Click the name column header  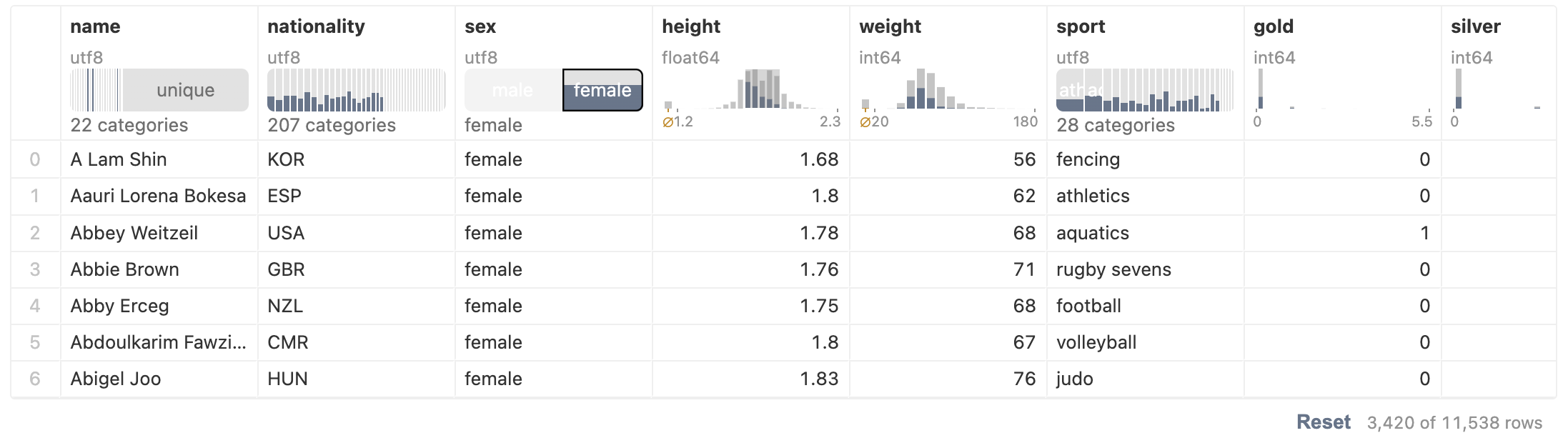[95, 26]
